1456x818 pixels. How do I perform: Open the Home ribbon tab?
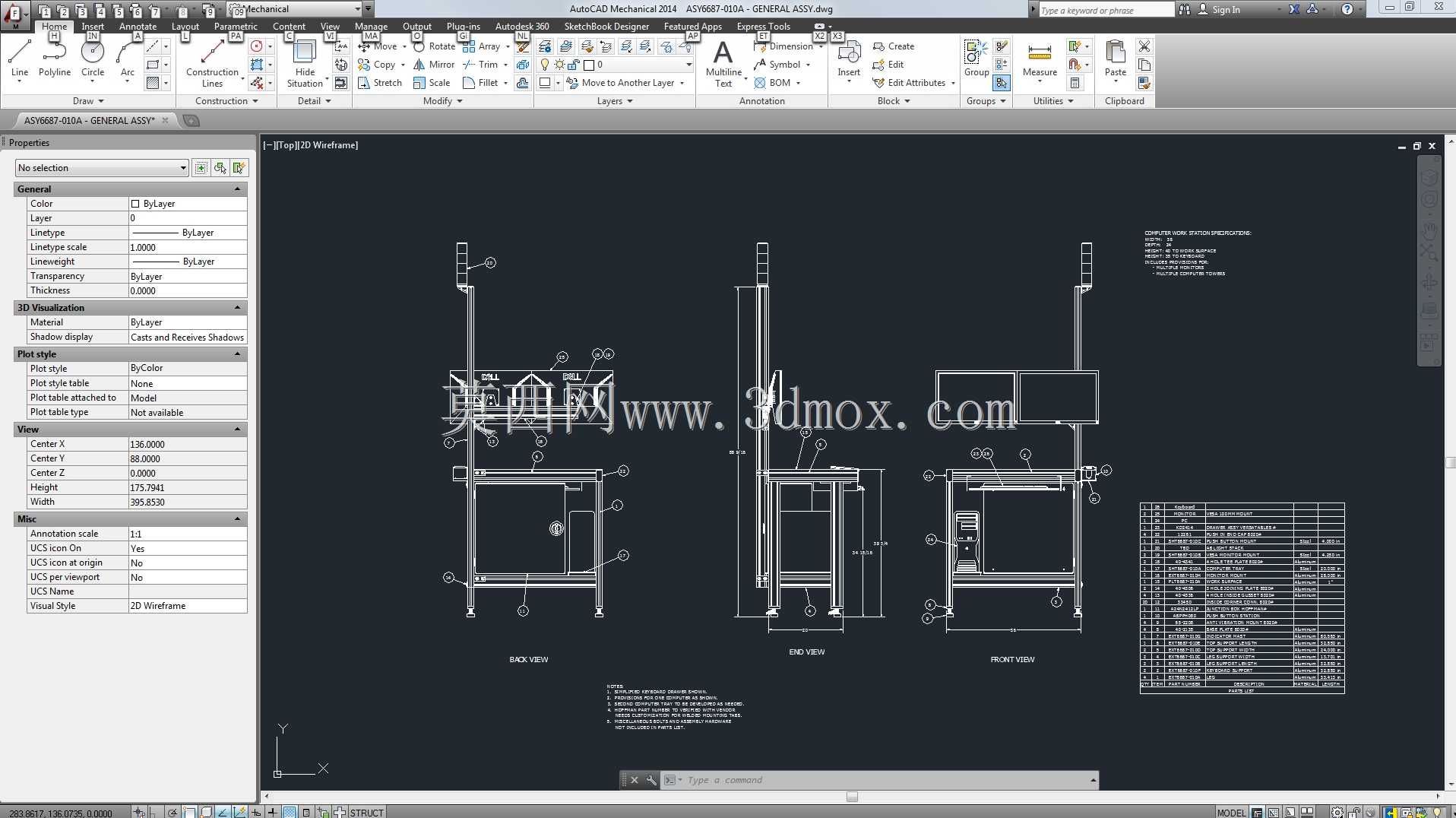[54, 26]
